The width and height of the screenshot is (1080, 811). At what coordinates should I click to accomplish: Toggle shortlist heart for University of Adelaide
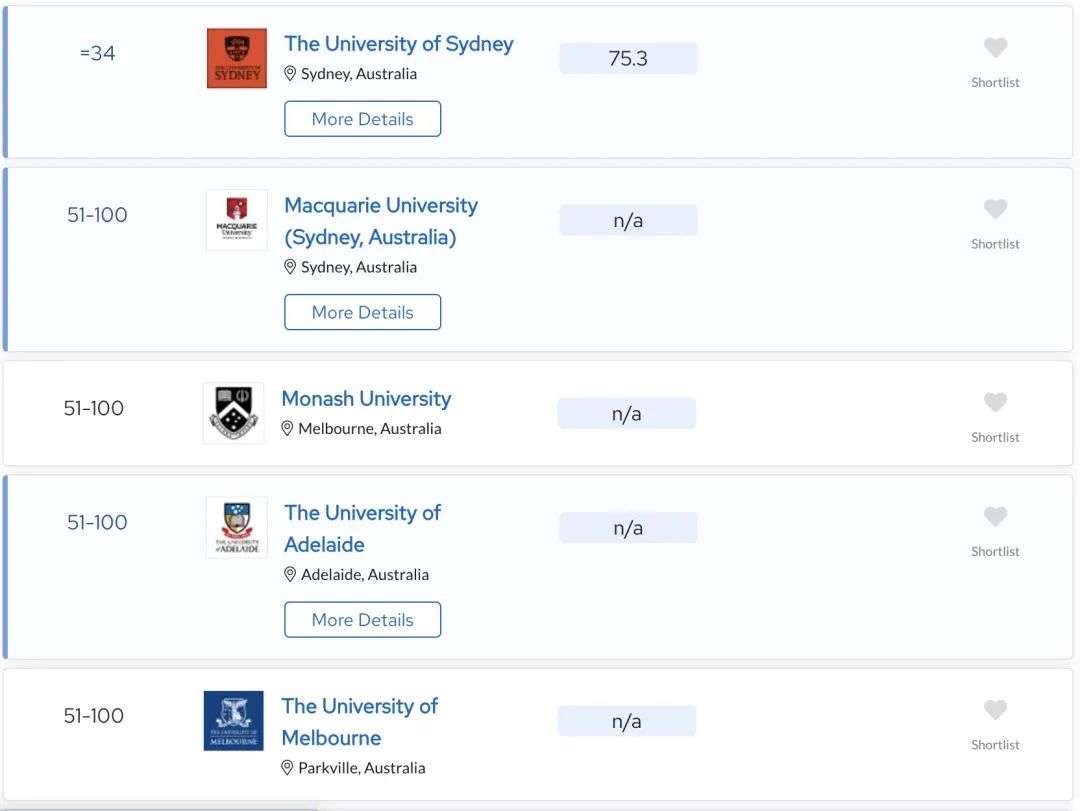click(x=995, y=516)
